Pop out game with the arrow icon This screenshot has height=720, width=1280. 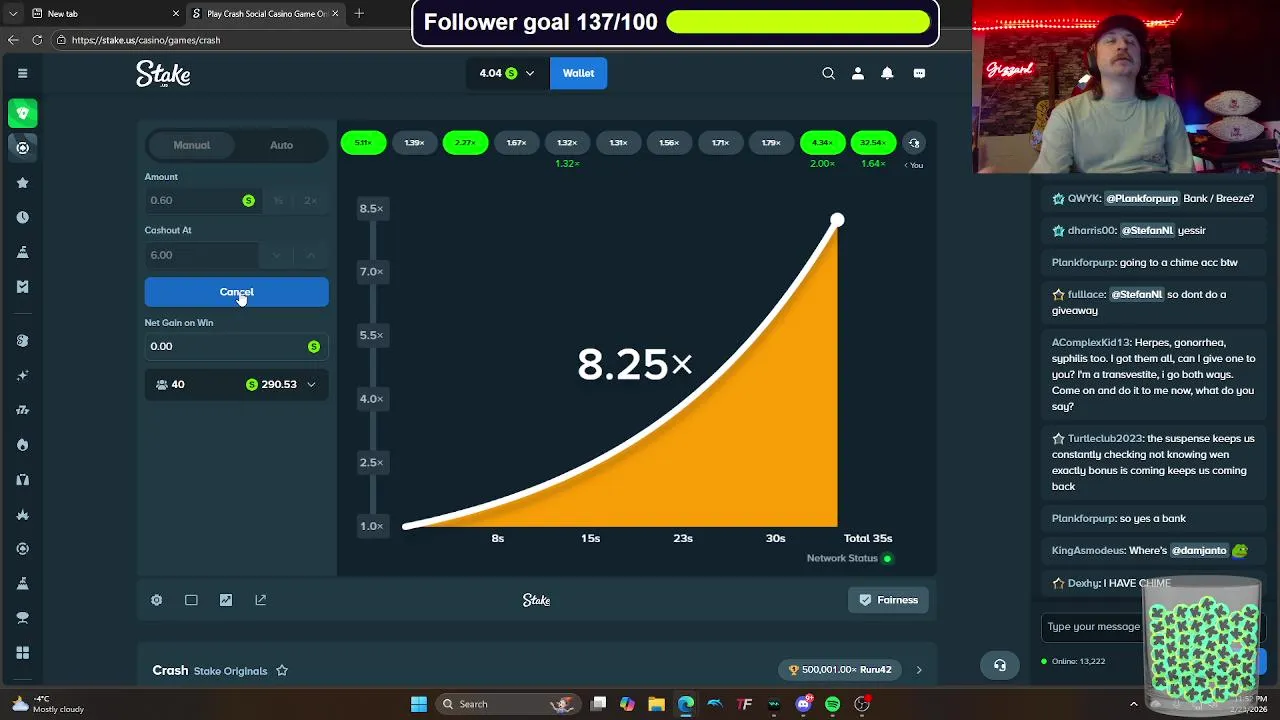pos(260,600)
